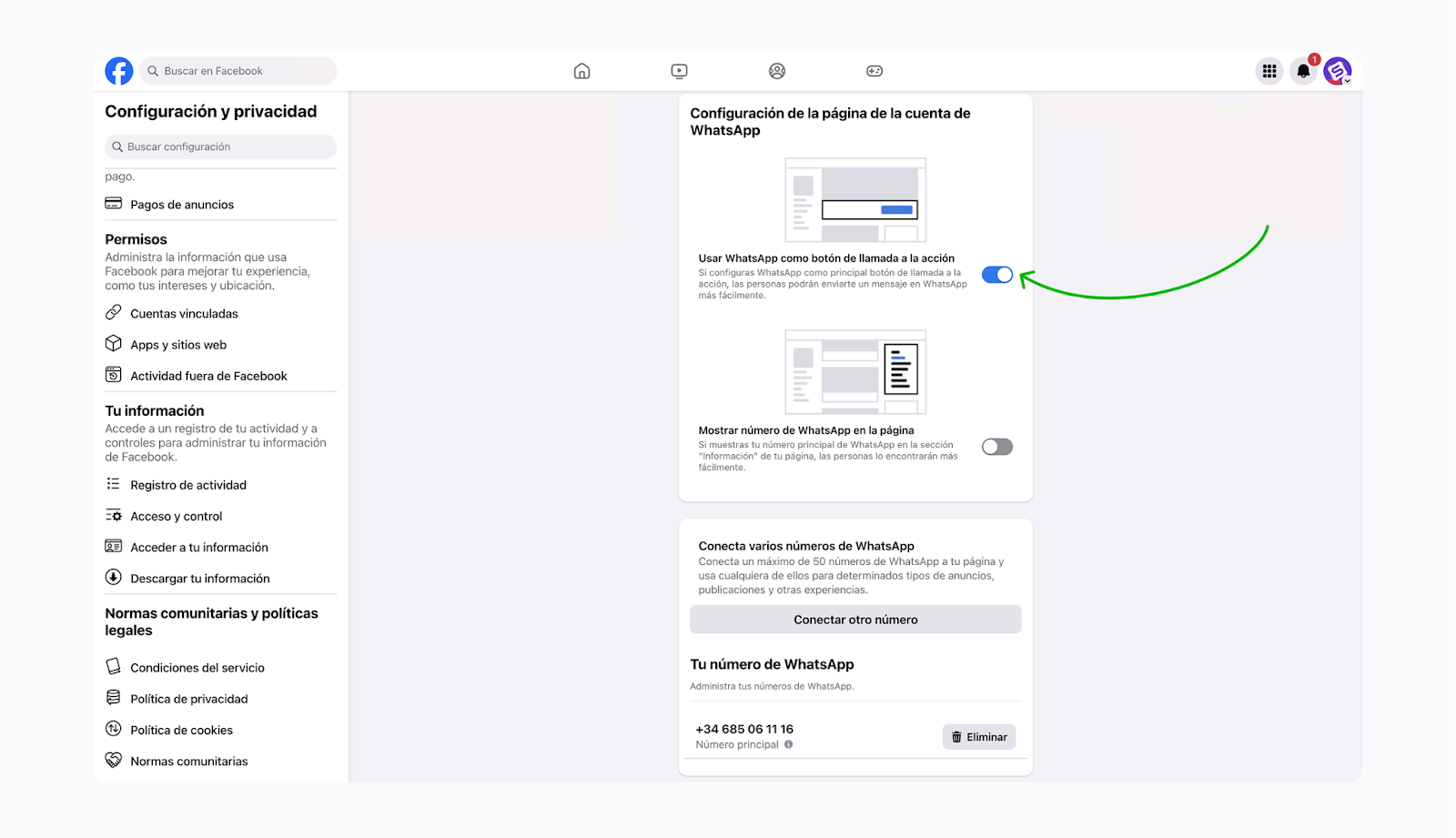Click the Acceso y control gear icon

[114, 515]
